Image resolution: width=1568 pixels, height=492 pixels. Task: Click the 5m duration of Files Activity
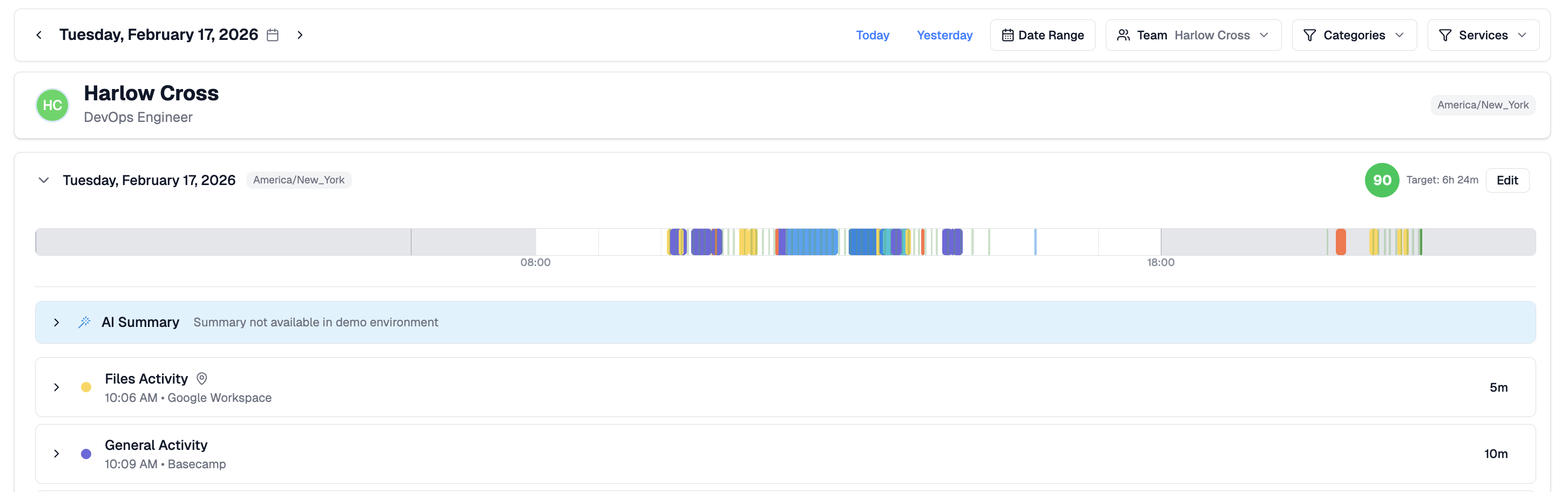[x=1498, y=387]
